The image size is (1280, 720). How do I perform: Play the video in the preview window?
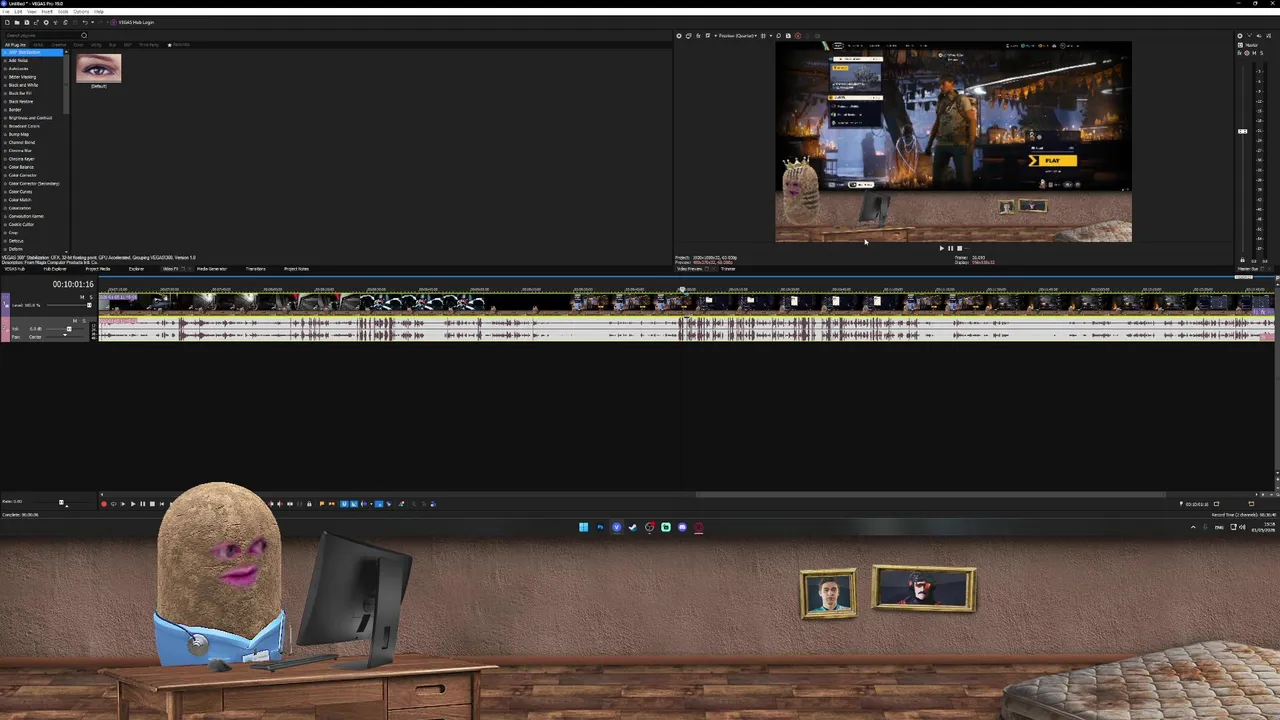coord(941,248)
